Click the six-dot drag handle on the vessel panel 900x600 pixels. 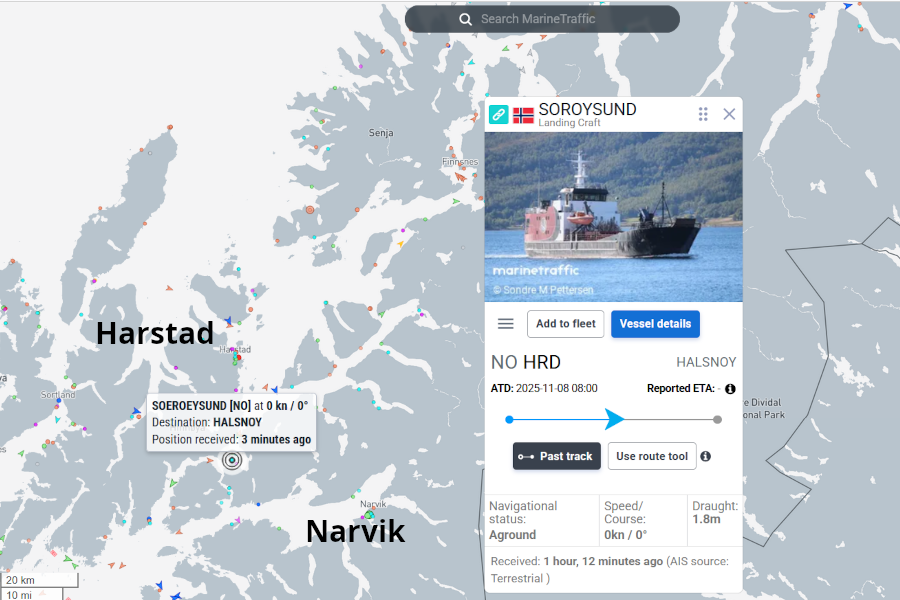(x=703, y=114)
